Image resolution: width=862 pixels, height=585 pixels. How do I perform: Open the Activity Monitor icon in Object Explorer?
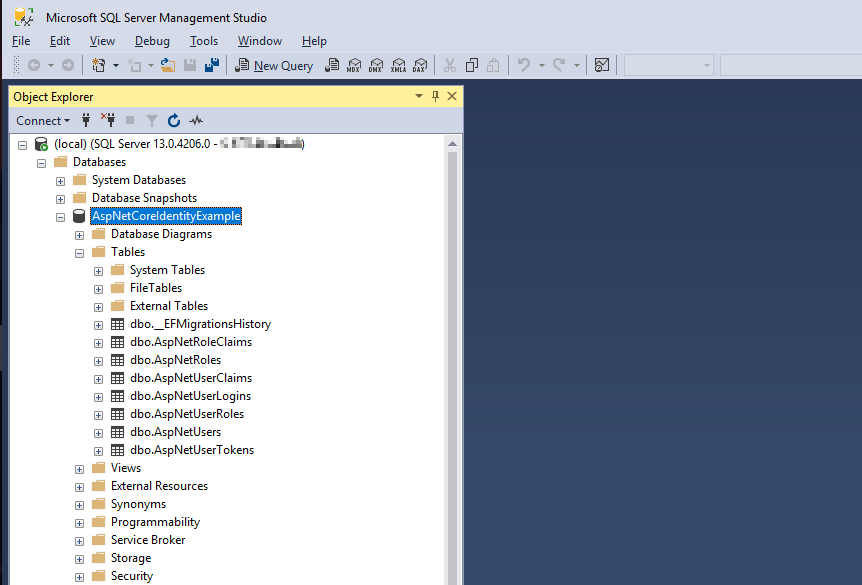pyautogui.click(x=196, y=120)
